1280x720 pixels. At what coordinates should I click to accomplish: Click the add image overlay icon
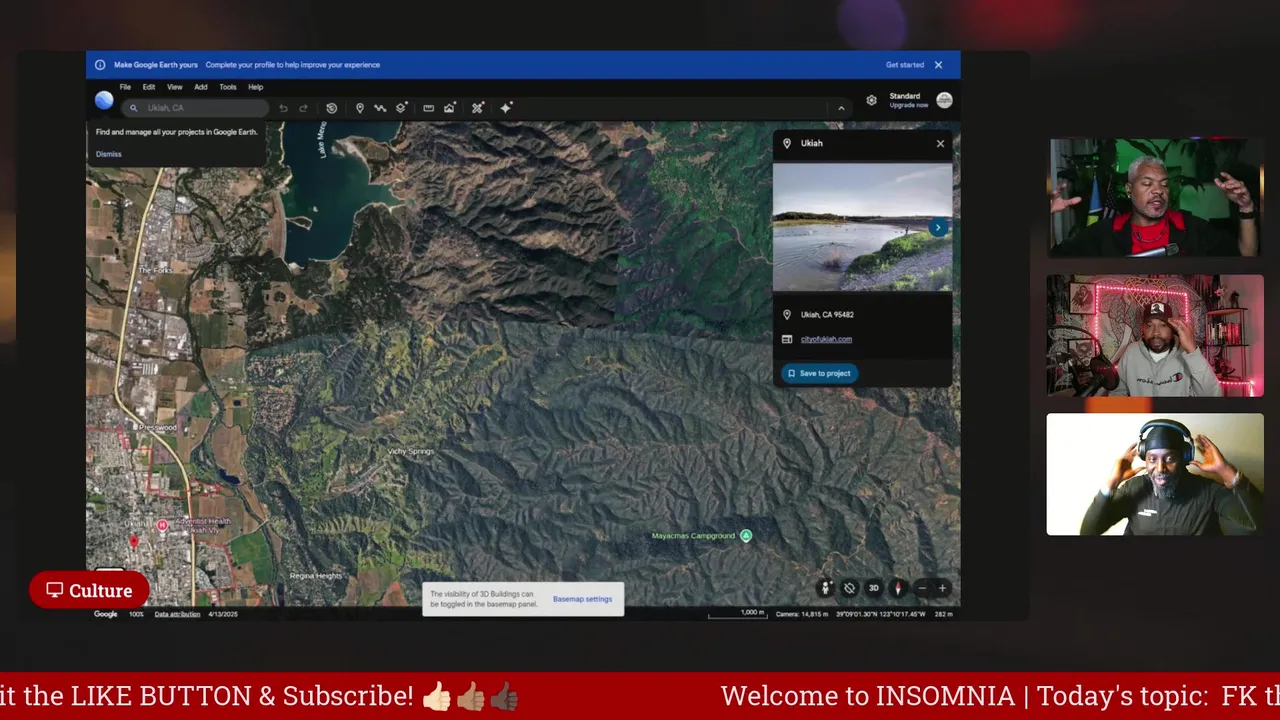(450, 108)
